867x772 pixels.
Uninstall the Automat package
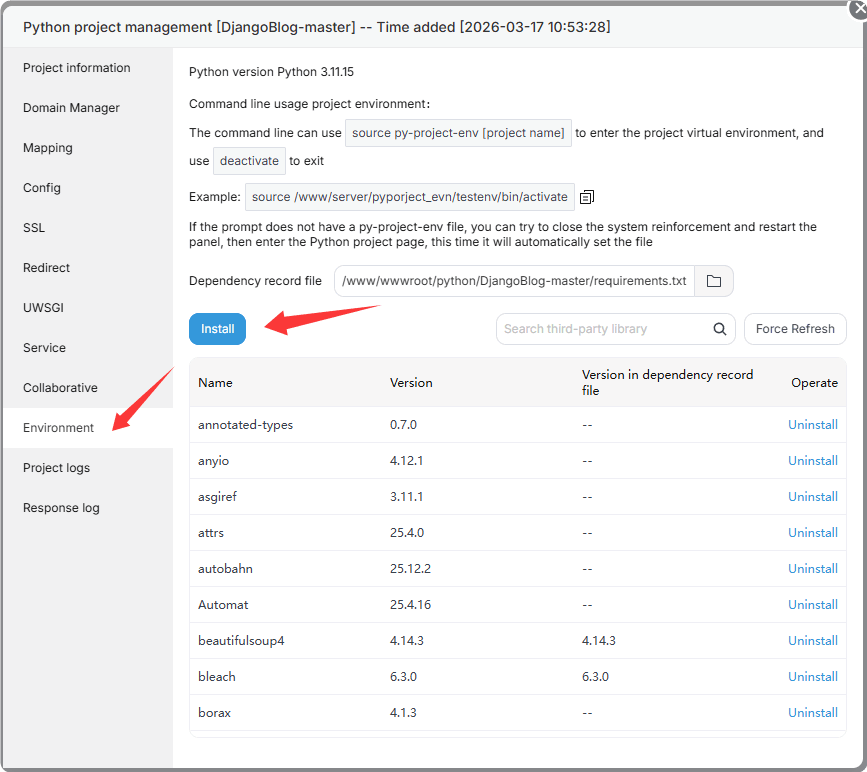(x=812, y=605)
